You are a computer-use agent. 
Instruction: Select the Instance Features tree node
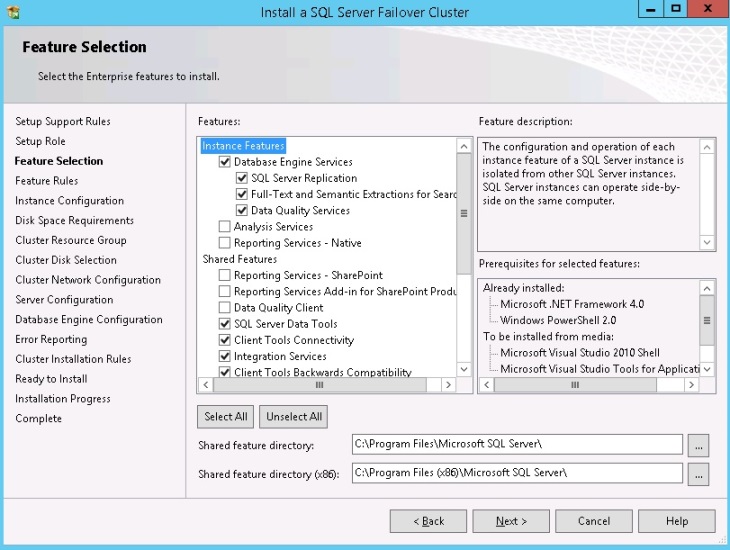click(243, 146)
